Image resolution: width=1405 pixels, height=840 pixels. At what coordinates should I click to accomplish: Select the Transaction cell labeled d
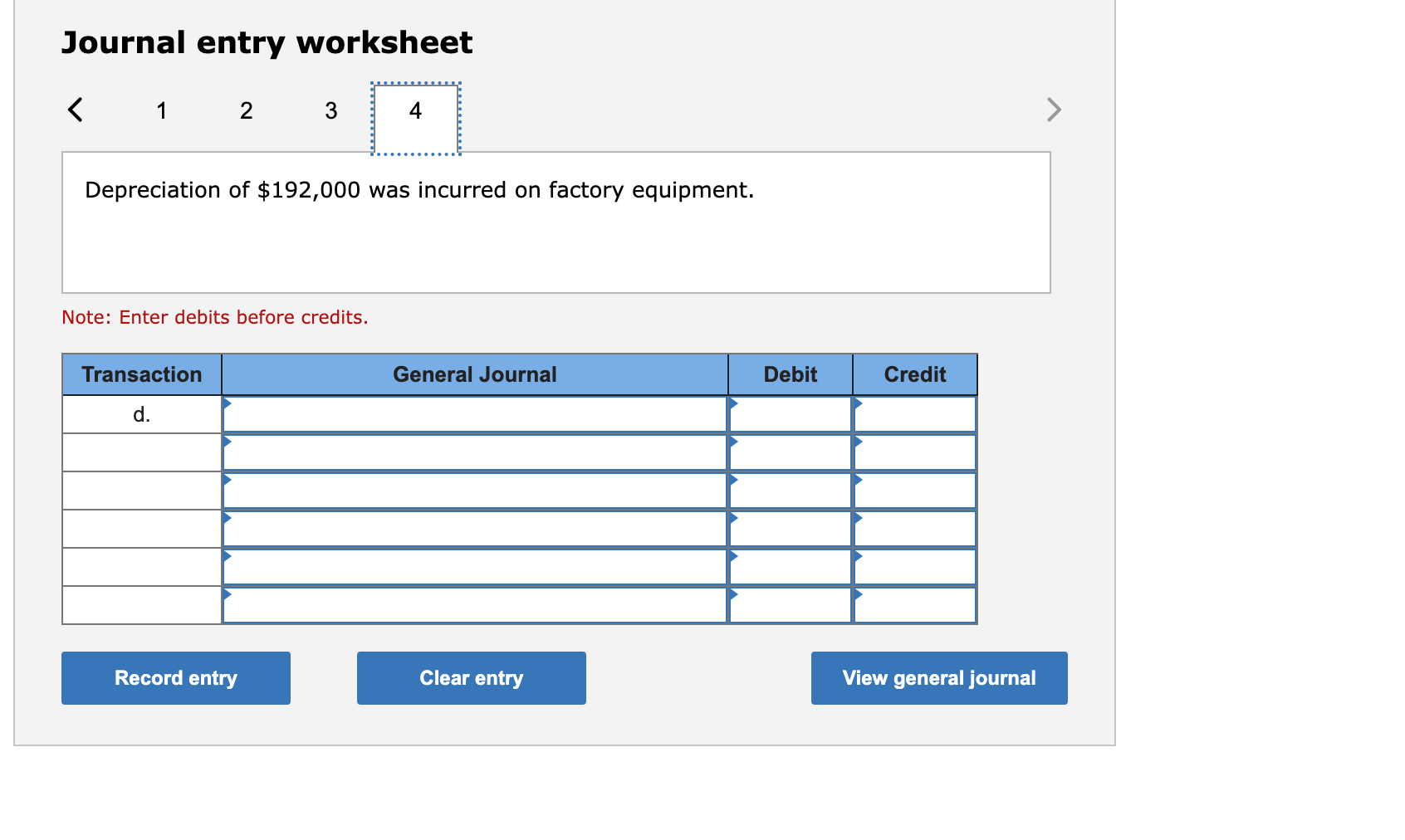click(x=141, y=414)
